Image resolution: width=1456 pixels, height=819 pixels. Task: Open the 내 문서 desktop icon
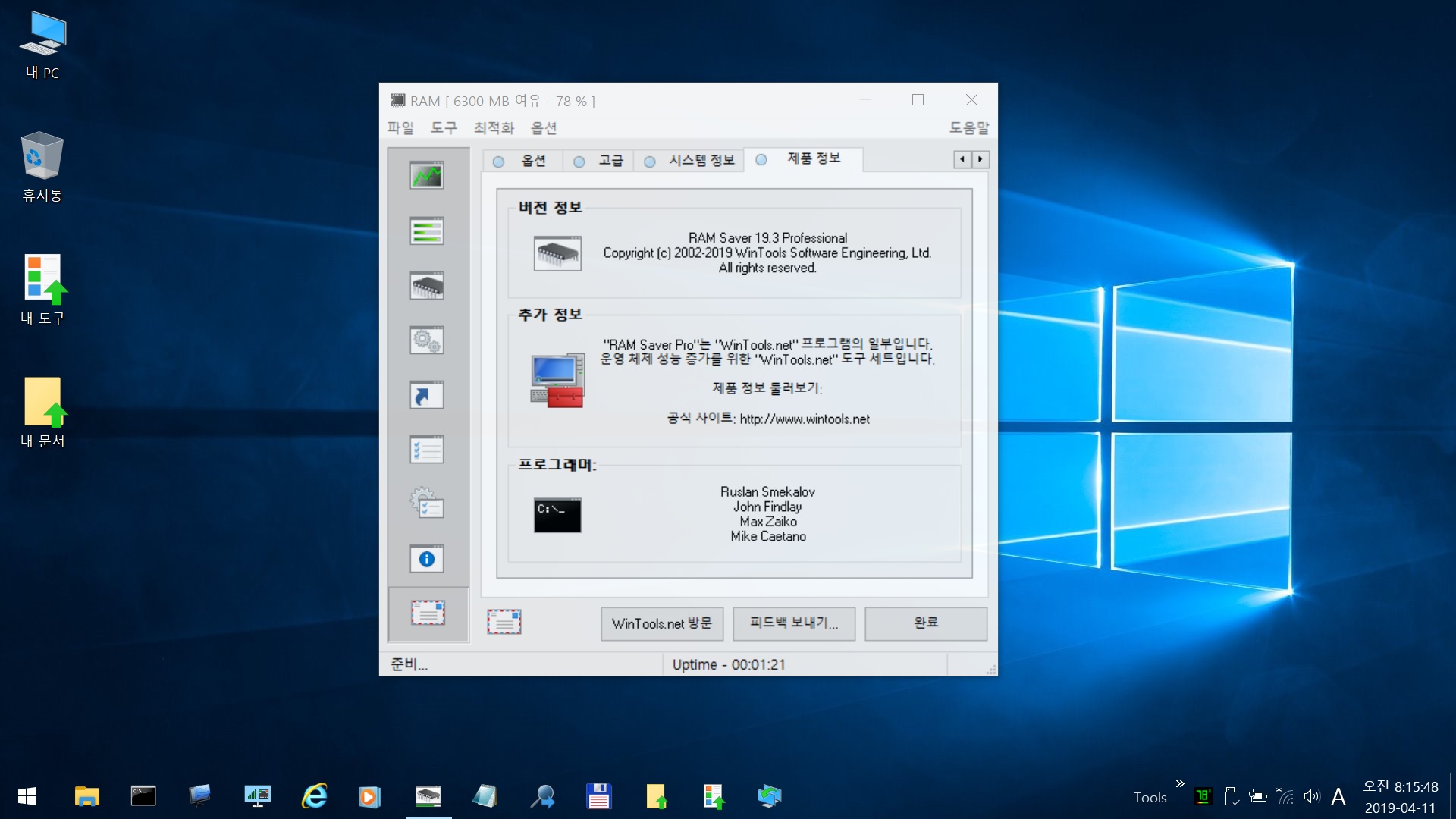point(42,413)
